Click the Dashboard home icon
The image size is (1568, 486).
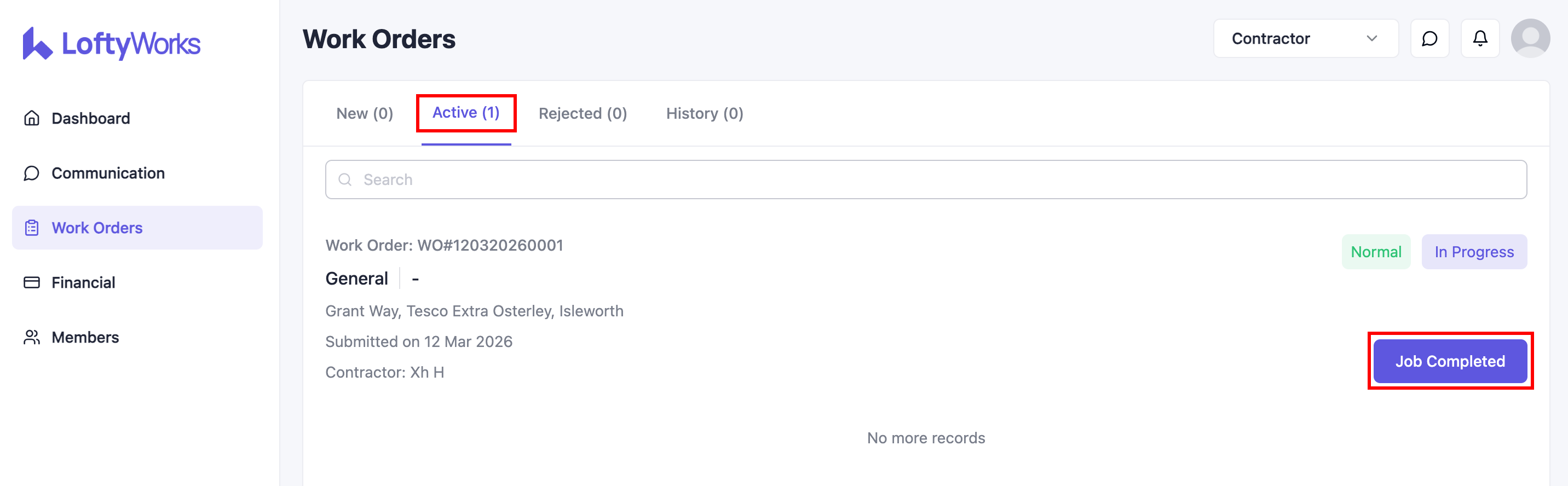click(x=32, y=118)
